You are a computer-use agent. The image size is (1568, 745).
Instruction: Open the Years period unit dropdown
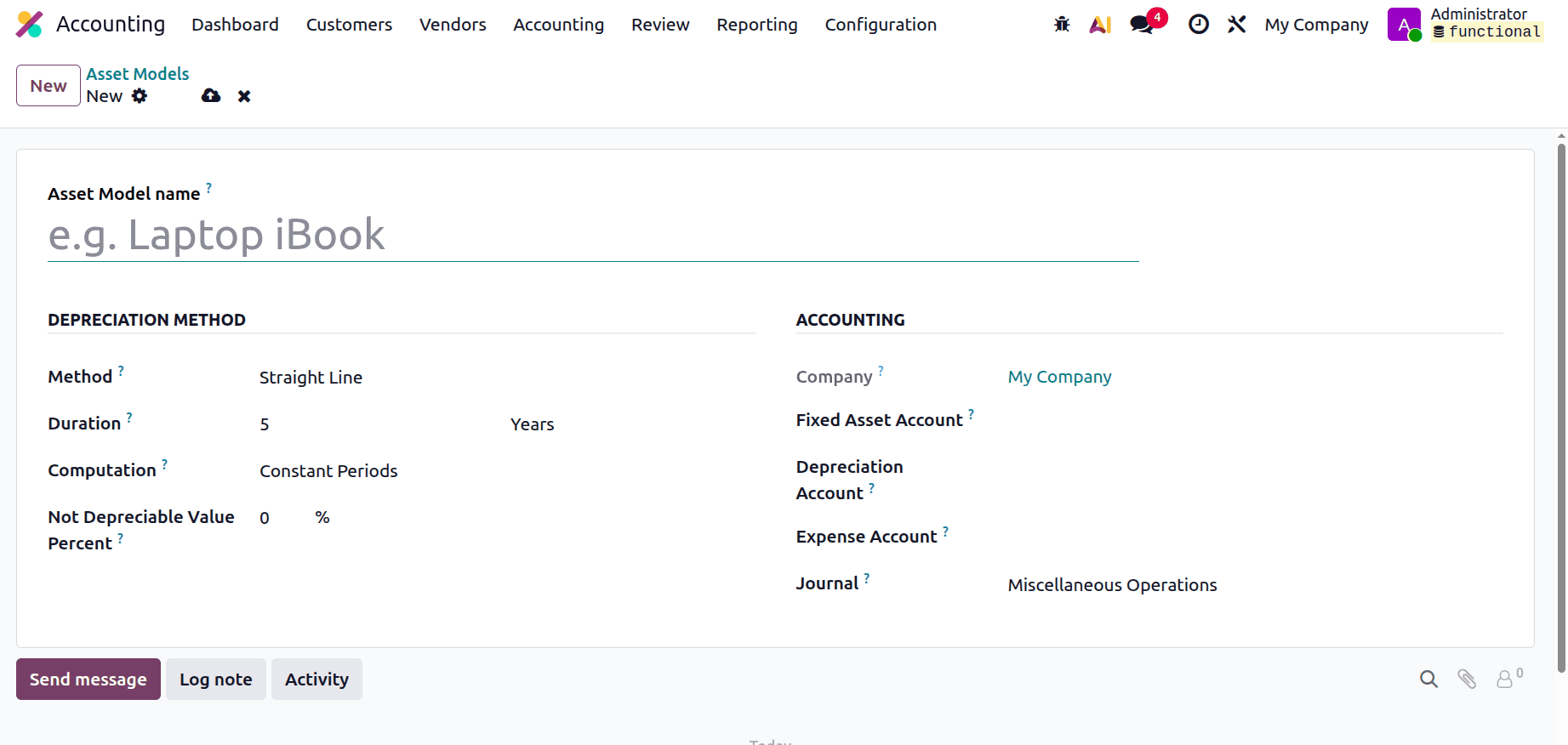click(x=632, y=424)
